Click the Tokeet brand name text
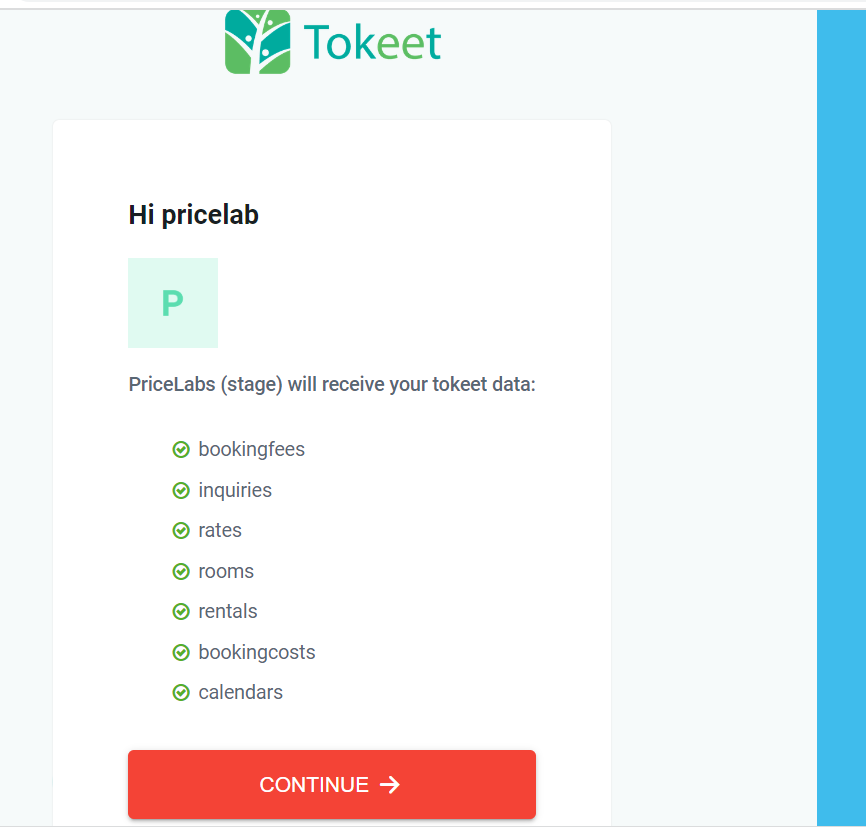The width and height of the screenshot is (866, 831). tap(372, 43)
